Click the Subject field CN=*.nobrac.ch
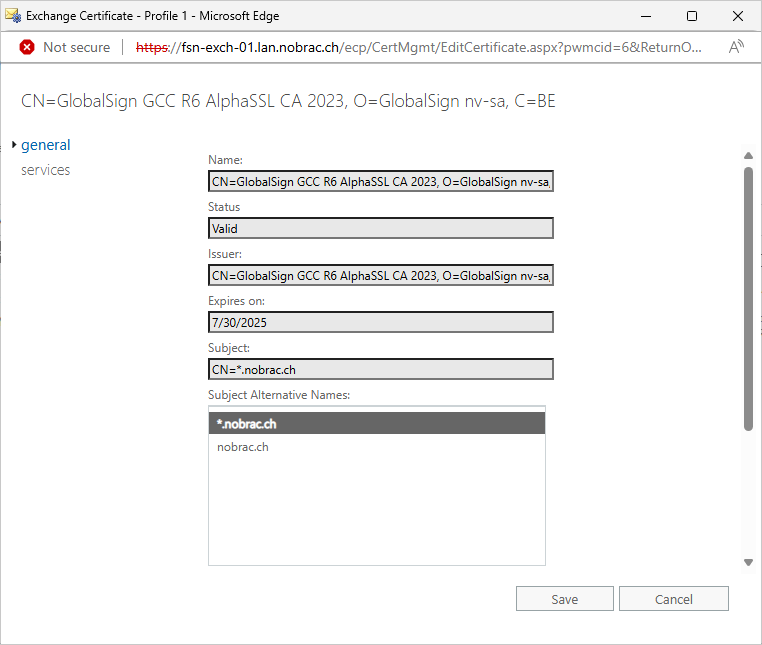The height and width of the screenshot is (645, 762). coord(381,369)
